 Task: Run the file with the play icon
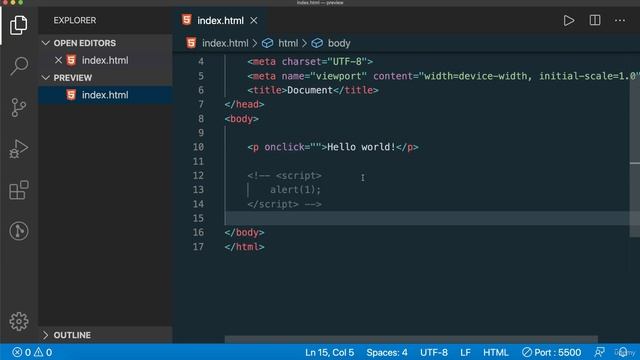(x=569, y=20)
